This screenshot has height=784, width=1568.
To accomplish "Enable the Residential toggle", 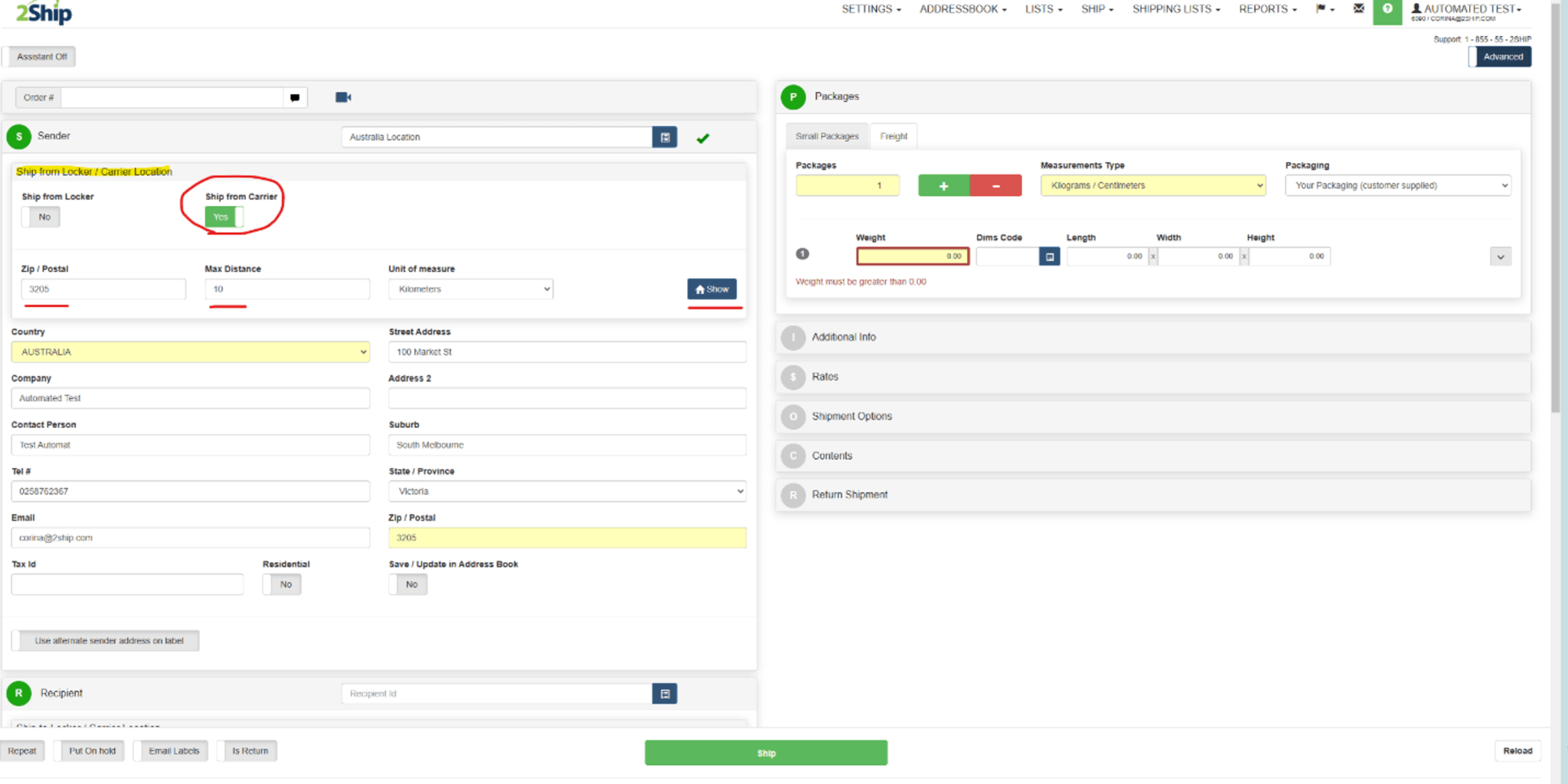I will (282, 584).
